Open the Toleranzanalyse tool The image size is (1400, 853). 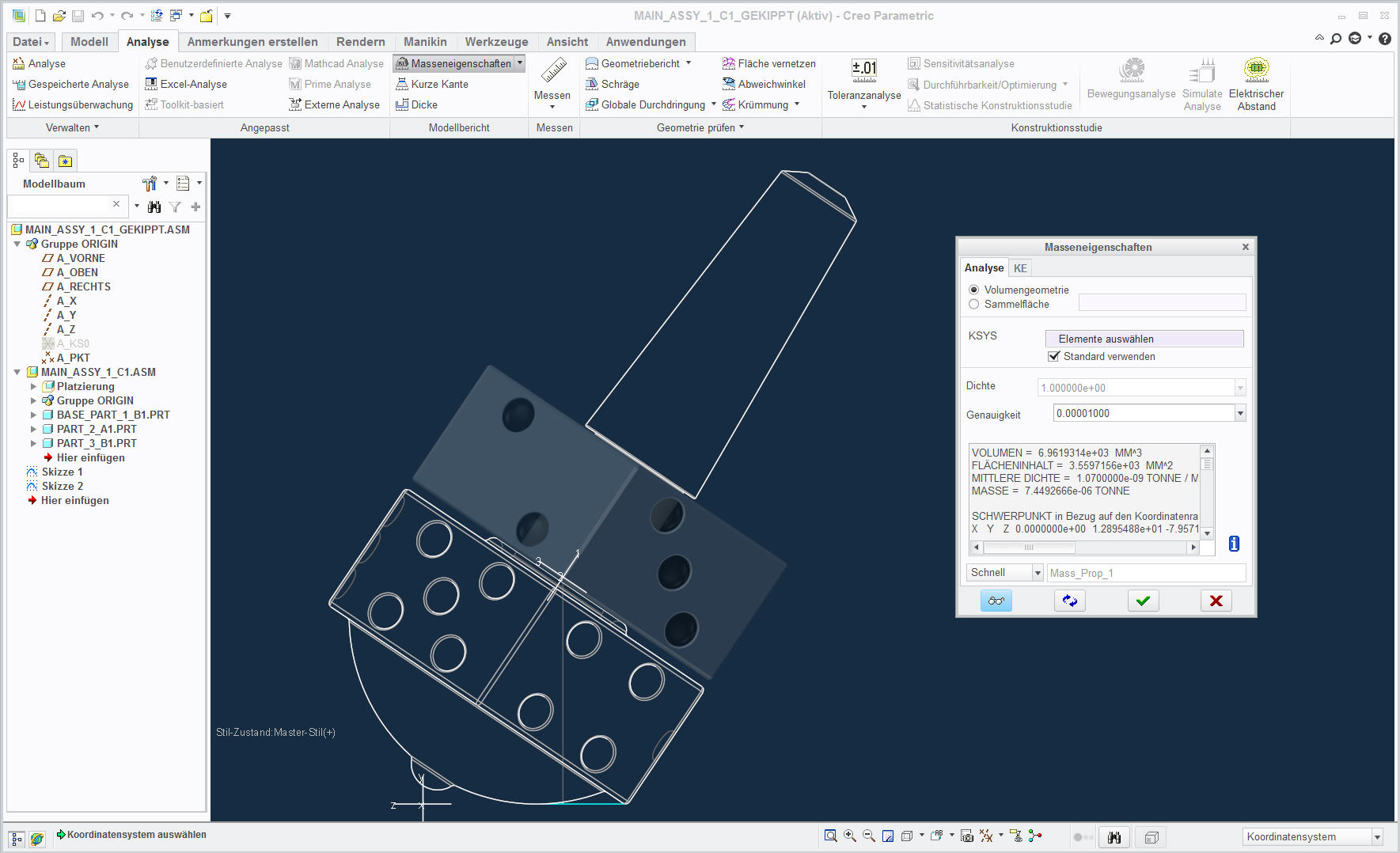[864, 82]
